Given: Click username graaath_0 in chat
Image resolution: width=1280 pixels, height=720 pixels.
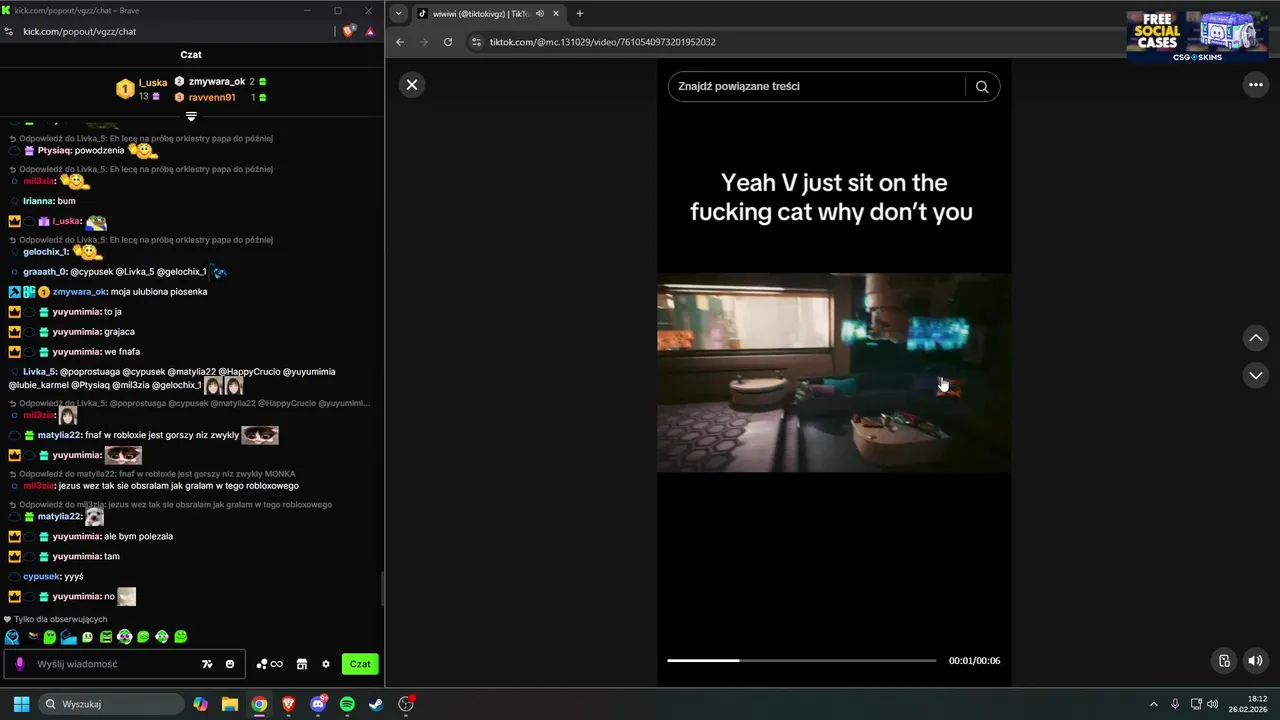Looking at the screenshot, I should click(x=45, y=272).
